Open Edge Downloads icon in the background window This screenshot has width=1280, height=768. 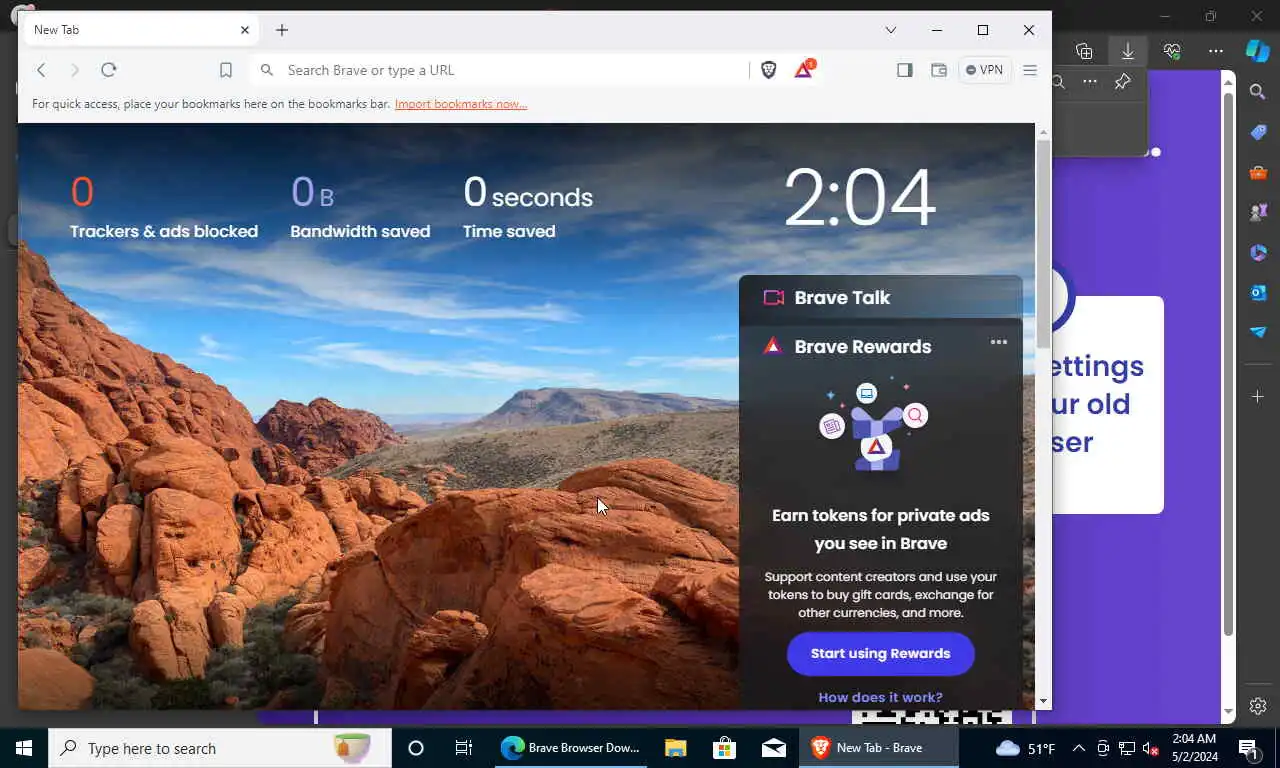click(x=1128, y=51)
